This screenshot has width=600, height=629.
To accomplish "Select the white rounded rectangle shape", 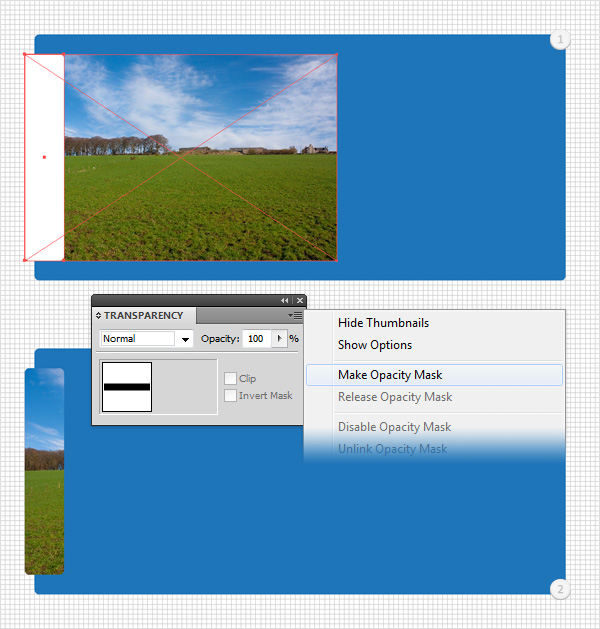I will (x=45, y=157).
